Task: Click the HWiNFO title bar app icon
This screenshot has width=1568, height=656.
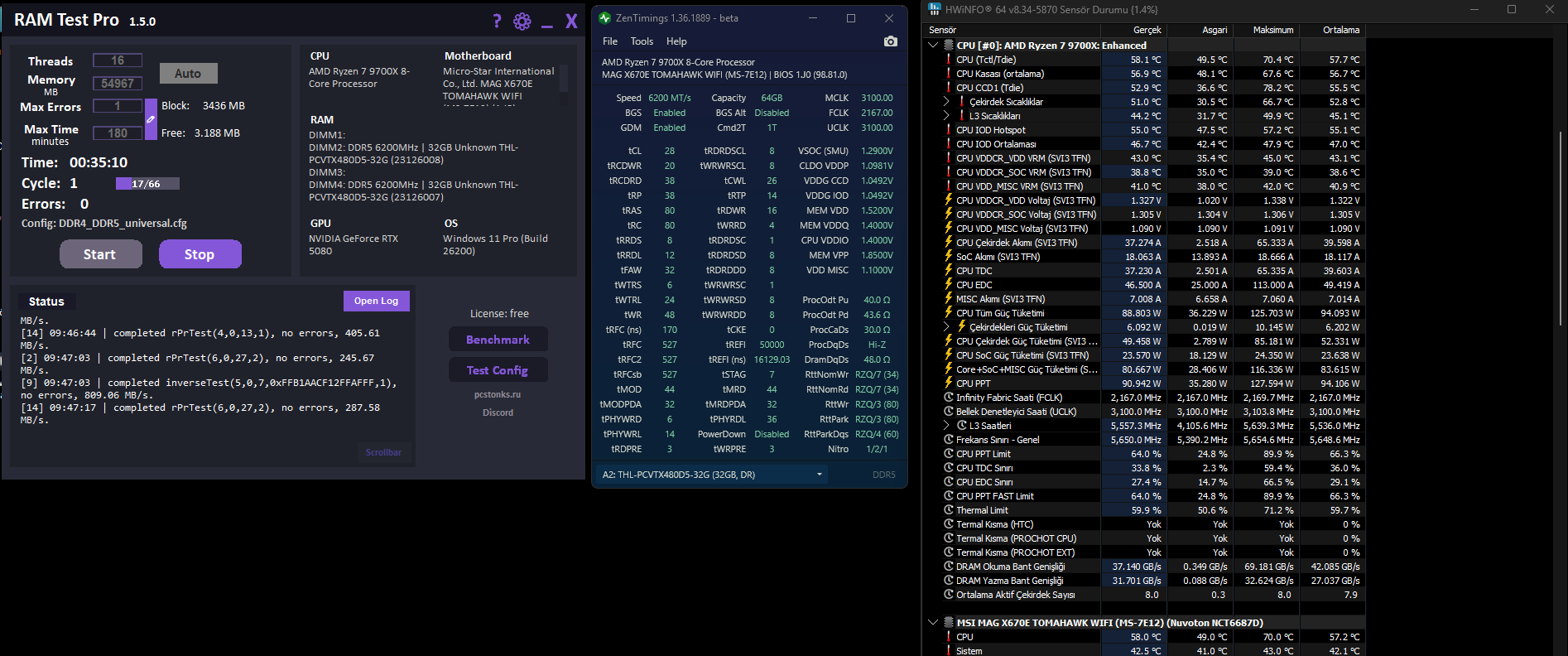Action: pos(935,9)
